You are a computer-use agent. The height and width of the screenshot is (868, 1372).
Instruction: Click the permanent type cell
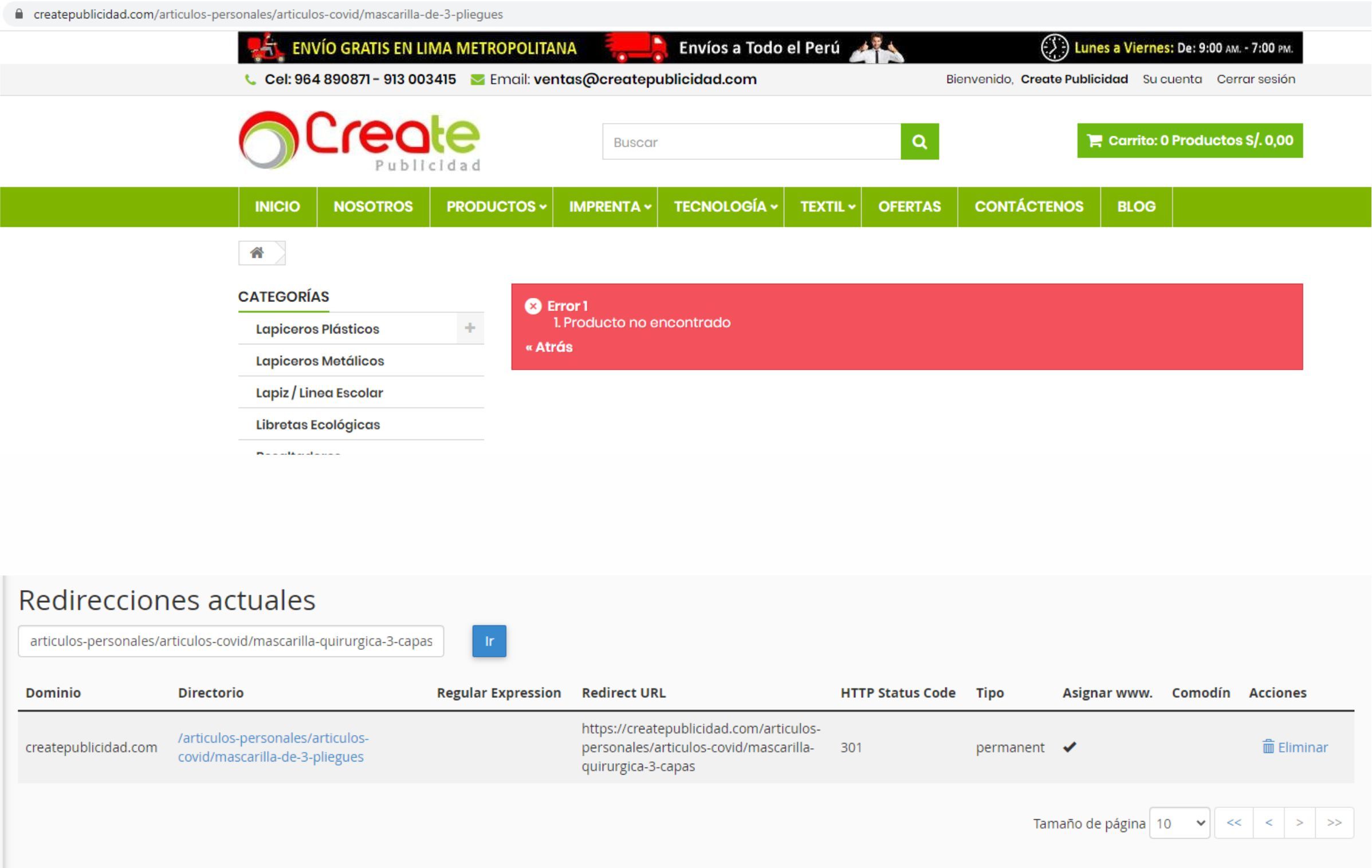pos(1010,747)
